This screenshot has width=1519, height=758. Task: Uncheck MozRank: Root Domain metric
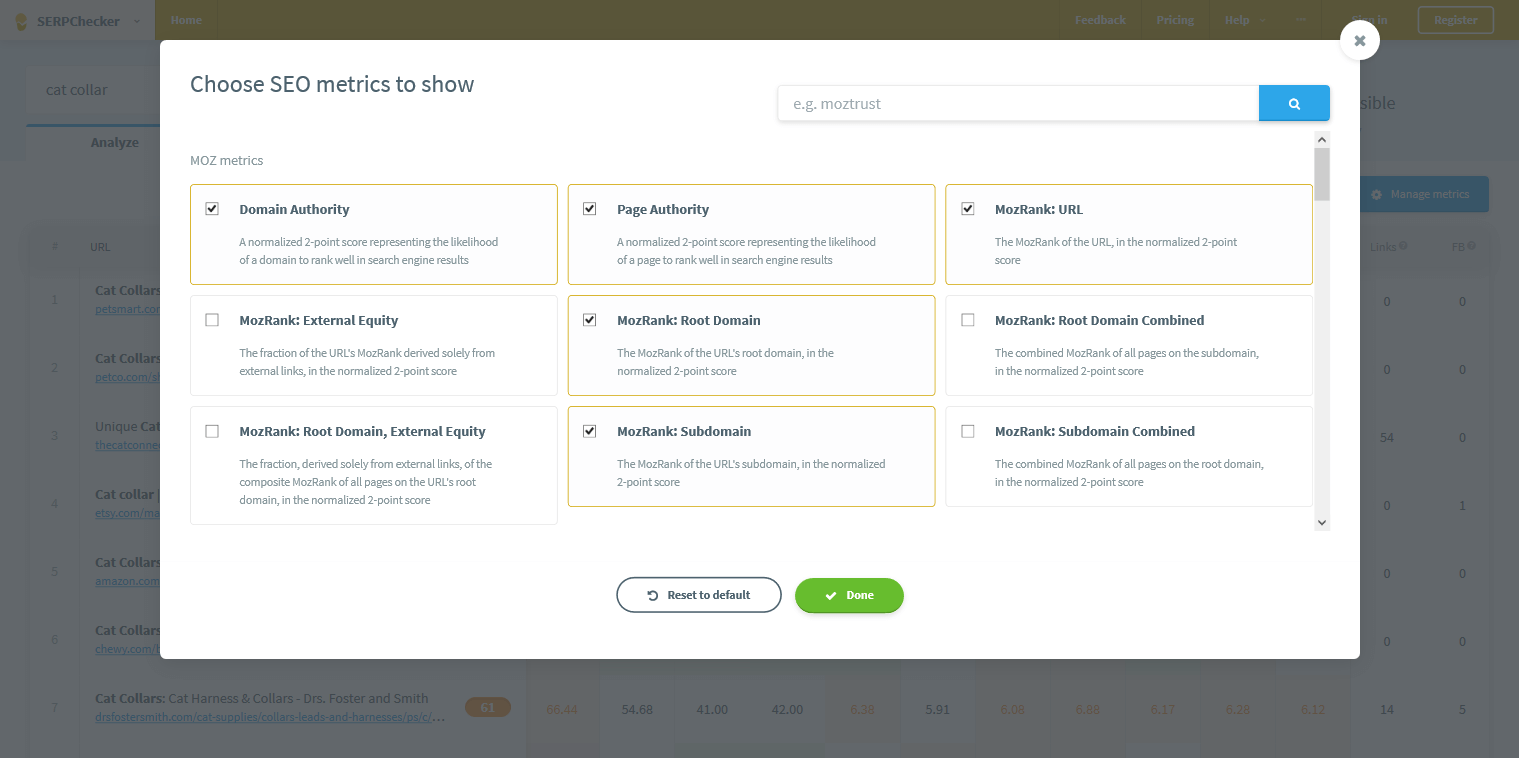click(590, 320)
